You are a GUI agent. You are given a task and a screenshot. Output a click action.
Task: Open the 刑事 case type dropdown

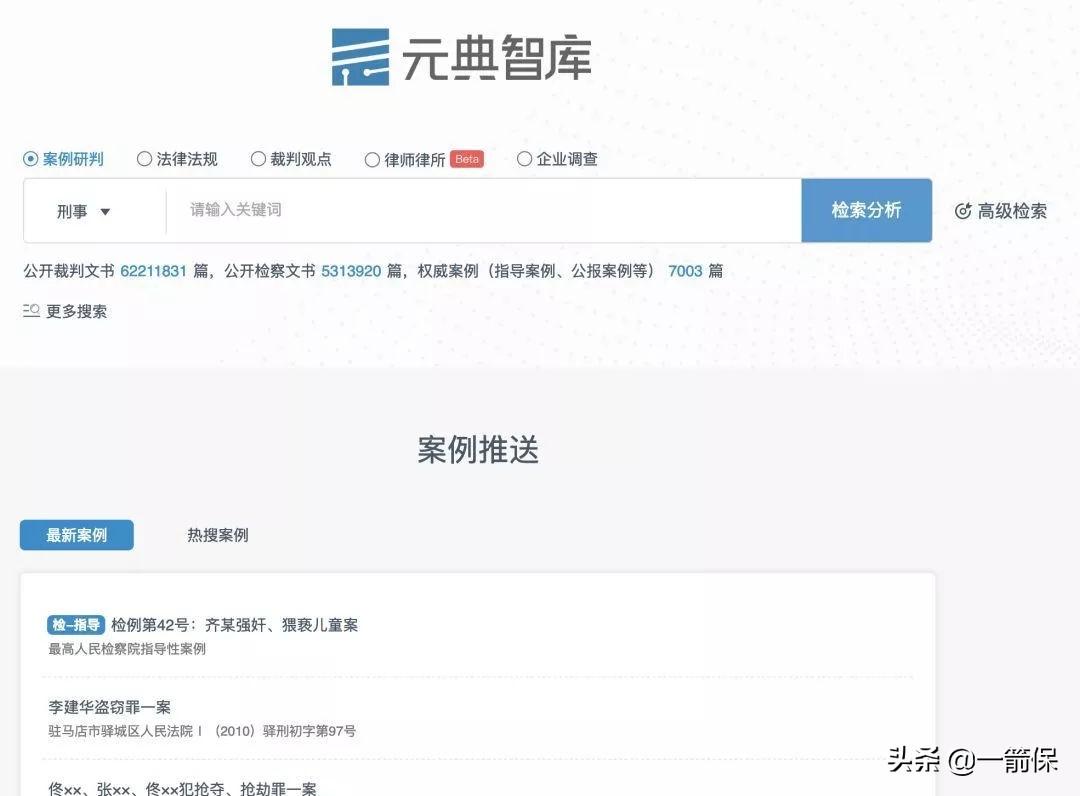[84, 211]
